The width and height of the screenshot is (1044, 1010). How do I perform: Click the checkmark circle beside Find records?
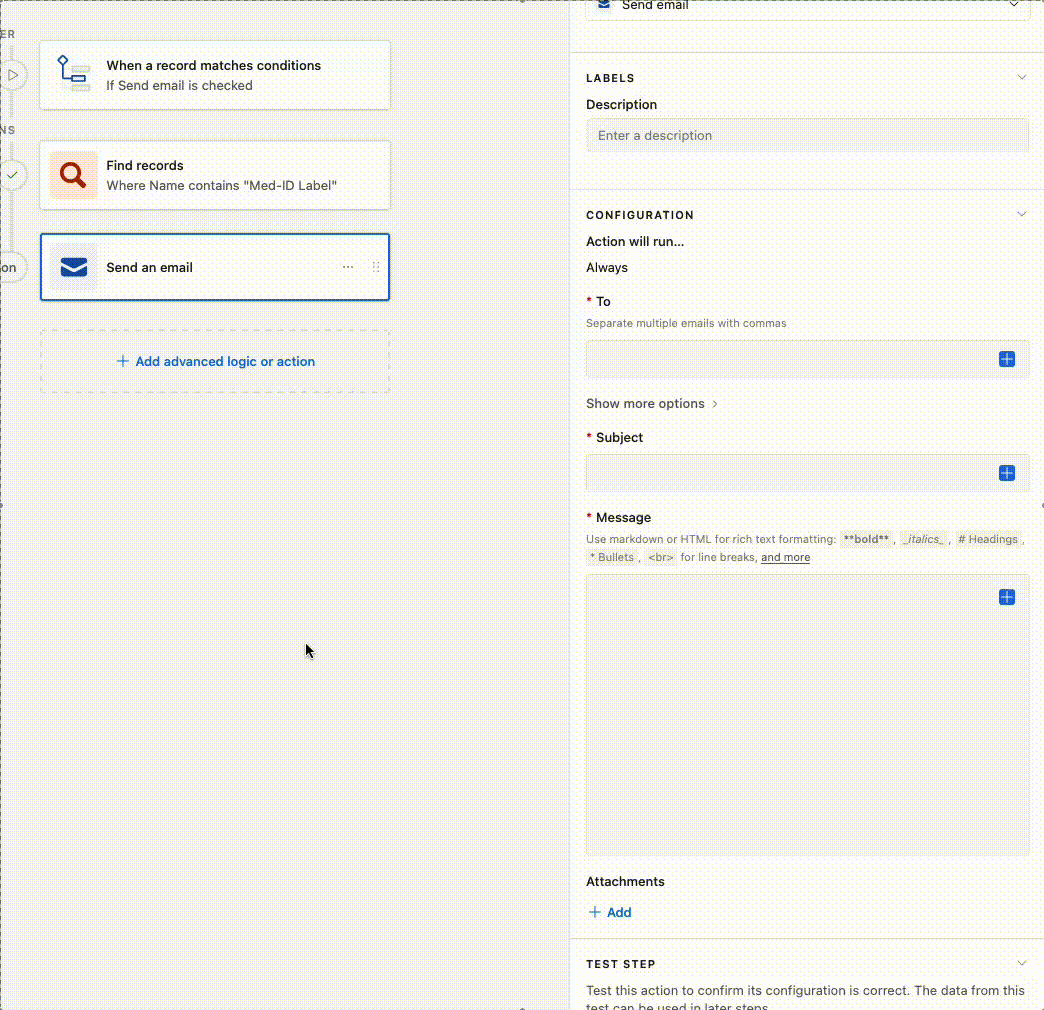pyautogui.click(x=12, y=175)
